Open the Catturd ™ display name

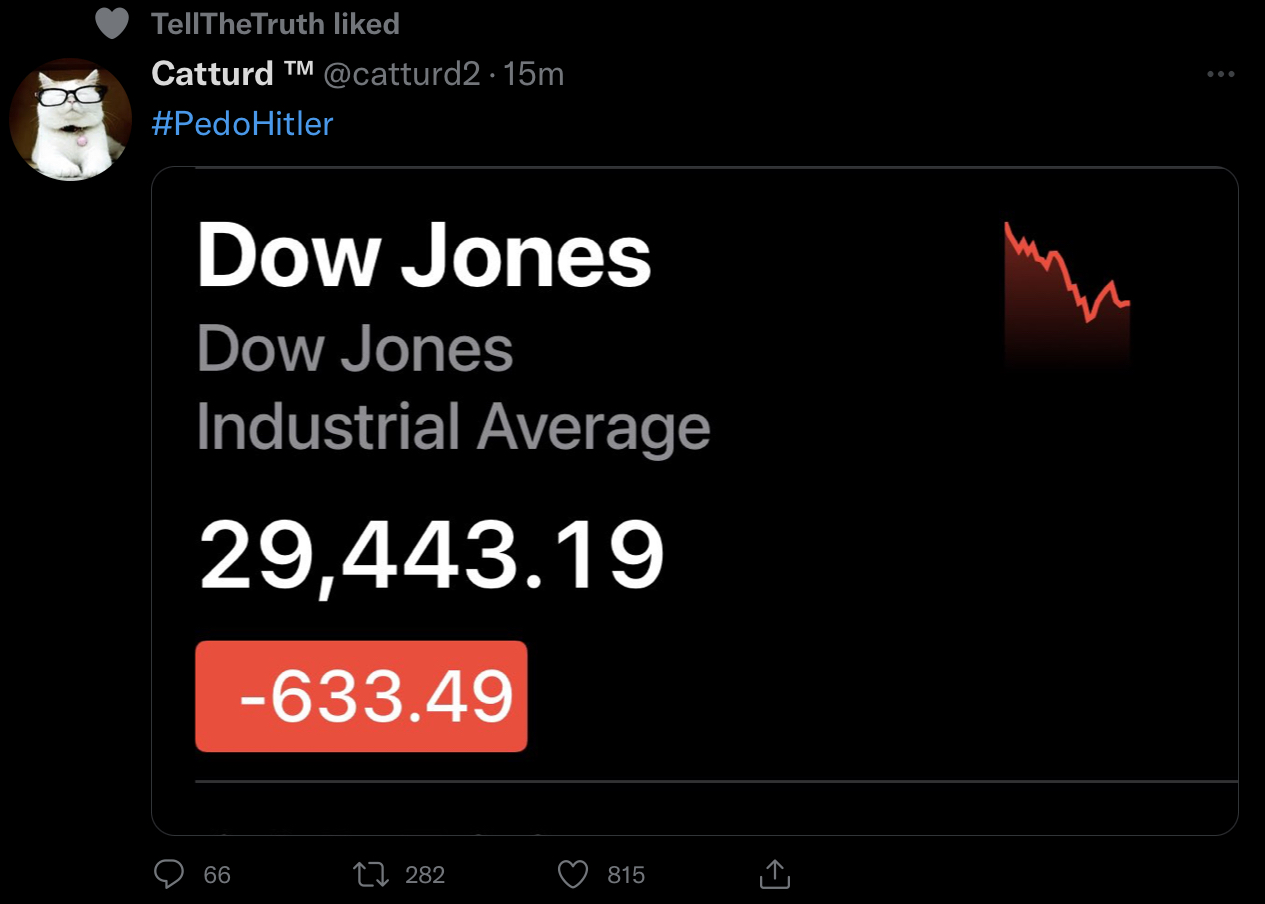tap(232, 74)
